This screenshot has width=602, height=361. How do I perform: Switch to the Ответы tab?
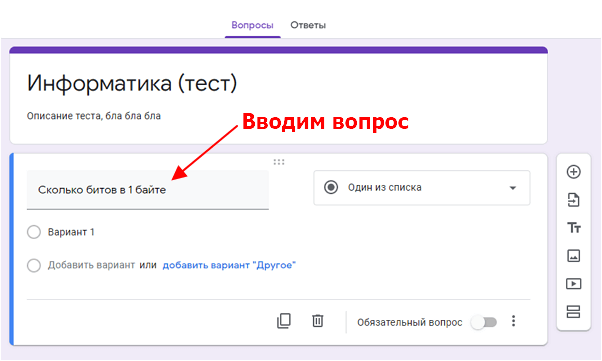pyautogui.click(x=308, y=25)
